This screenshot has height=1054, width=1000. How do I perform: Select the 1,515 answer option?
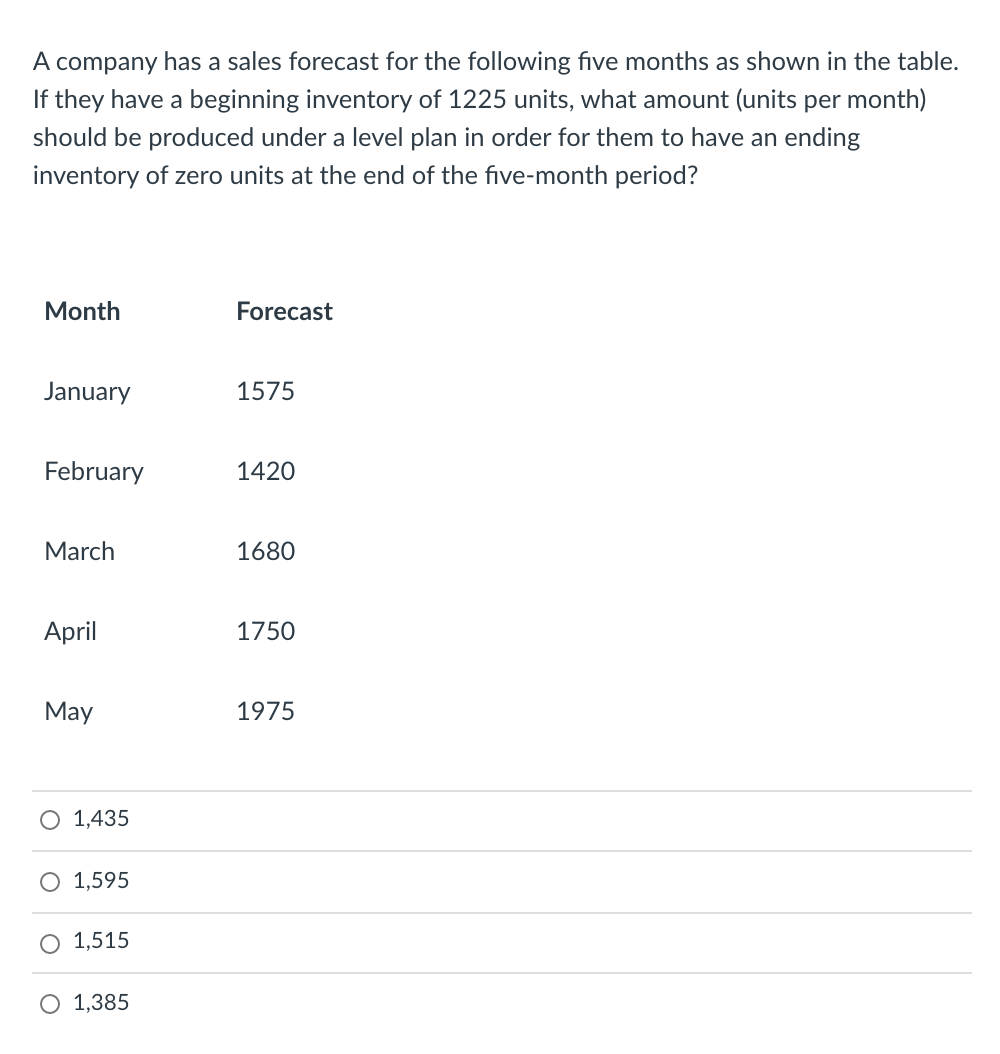tap(100, 940)
